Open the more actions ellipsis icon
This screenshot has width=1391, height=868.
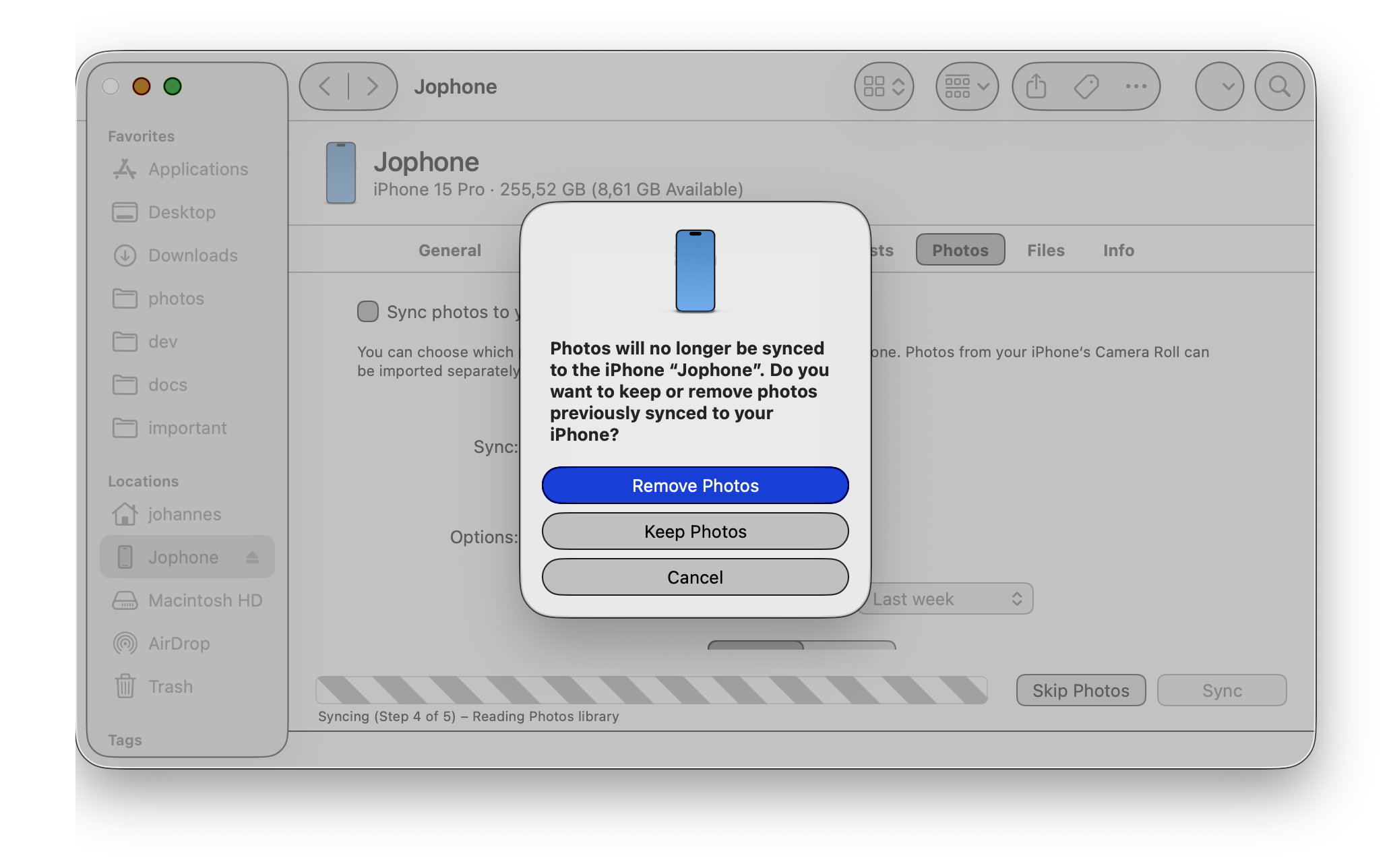(1136, 86)
